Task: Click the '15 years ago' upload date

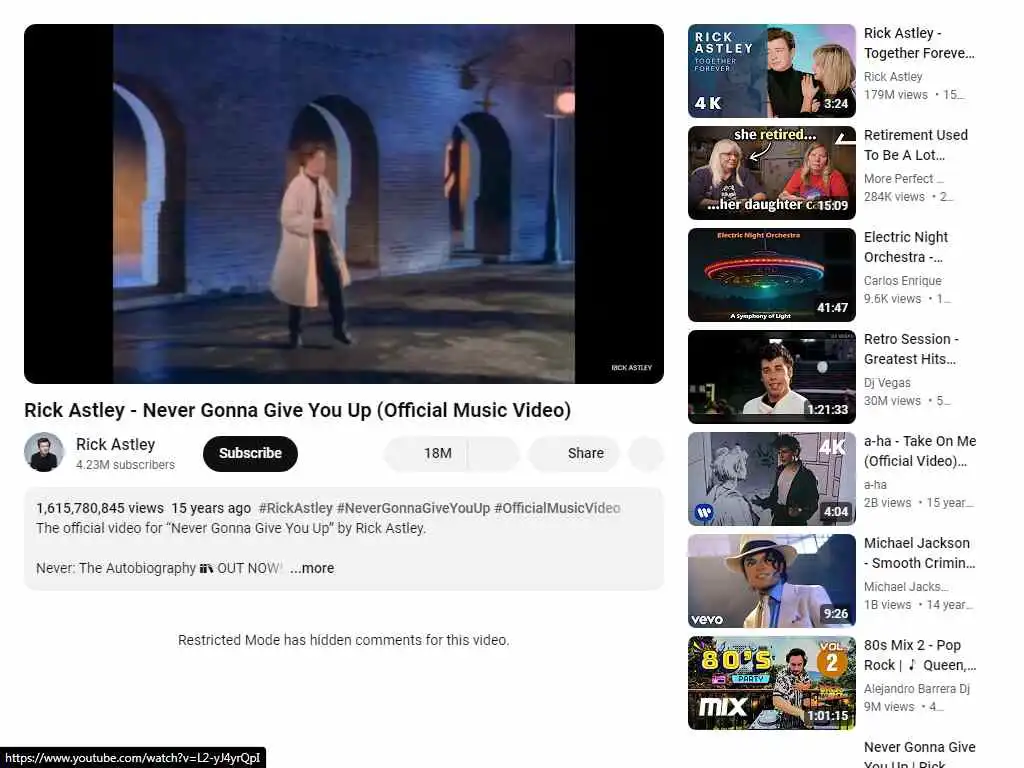Action: tap(211, 508)
